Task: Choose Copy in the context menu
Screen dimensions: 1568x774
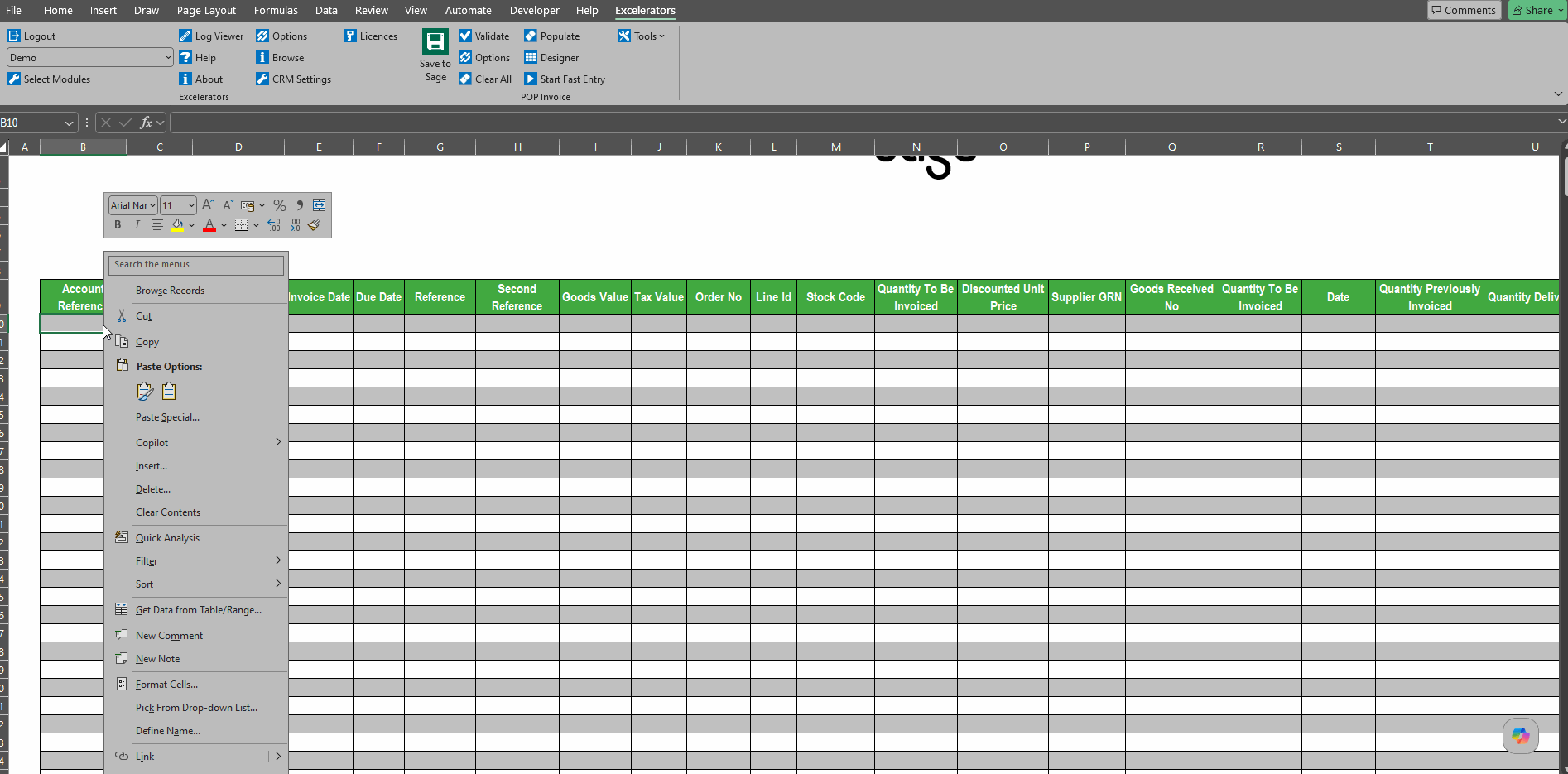Action: coord(147,342)
